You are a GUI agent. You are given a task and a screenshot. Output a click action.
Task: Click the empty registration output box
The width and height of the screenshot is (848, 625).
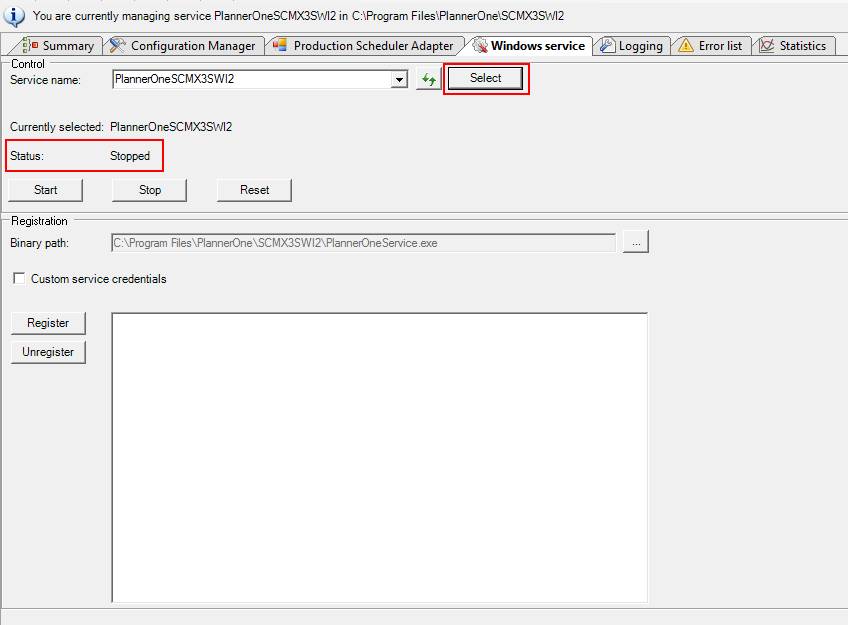(x=380, y=457)
